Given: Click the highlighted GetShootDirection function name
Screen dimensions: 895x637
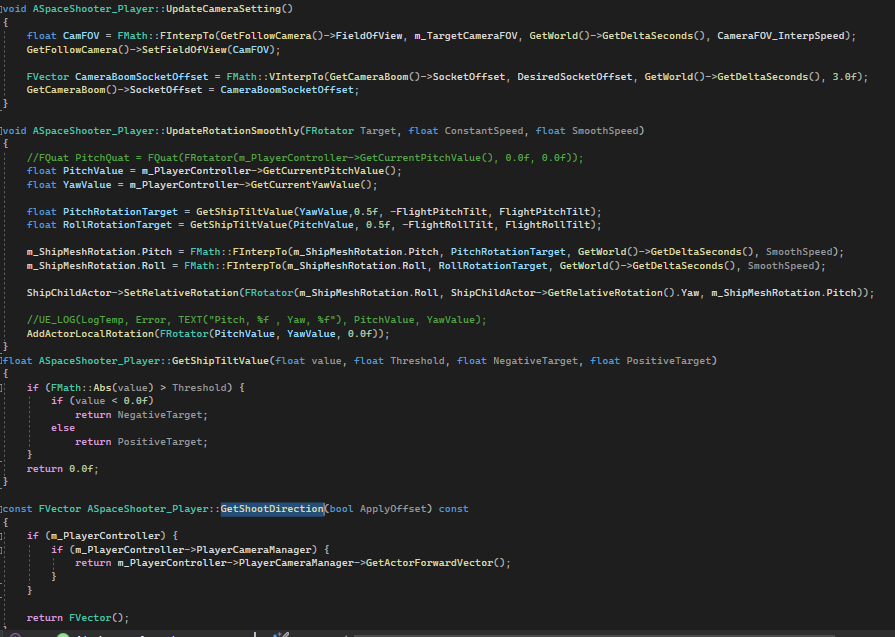Looking at the screenshot, I should 273,509.
